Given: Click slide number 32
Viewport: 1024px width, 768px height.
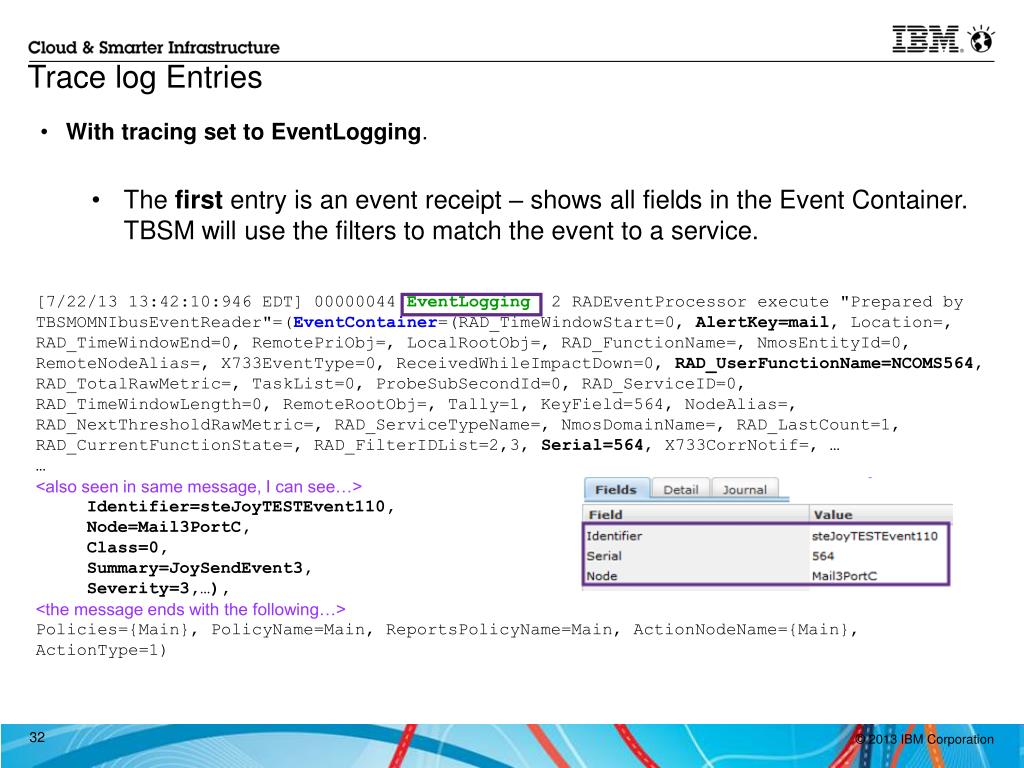Looking at the screenshot, I should click(x=37, y=737).
